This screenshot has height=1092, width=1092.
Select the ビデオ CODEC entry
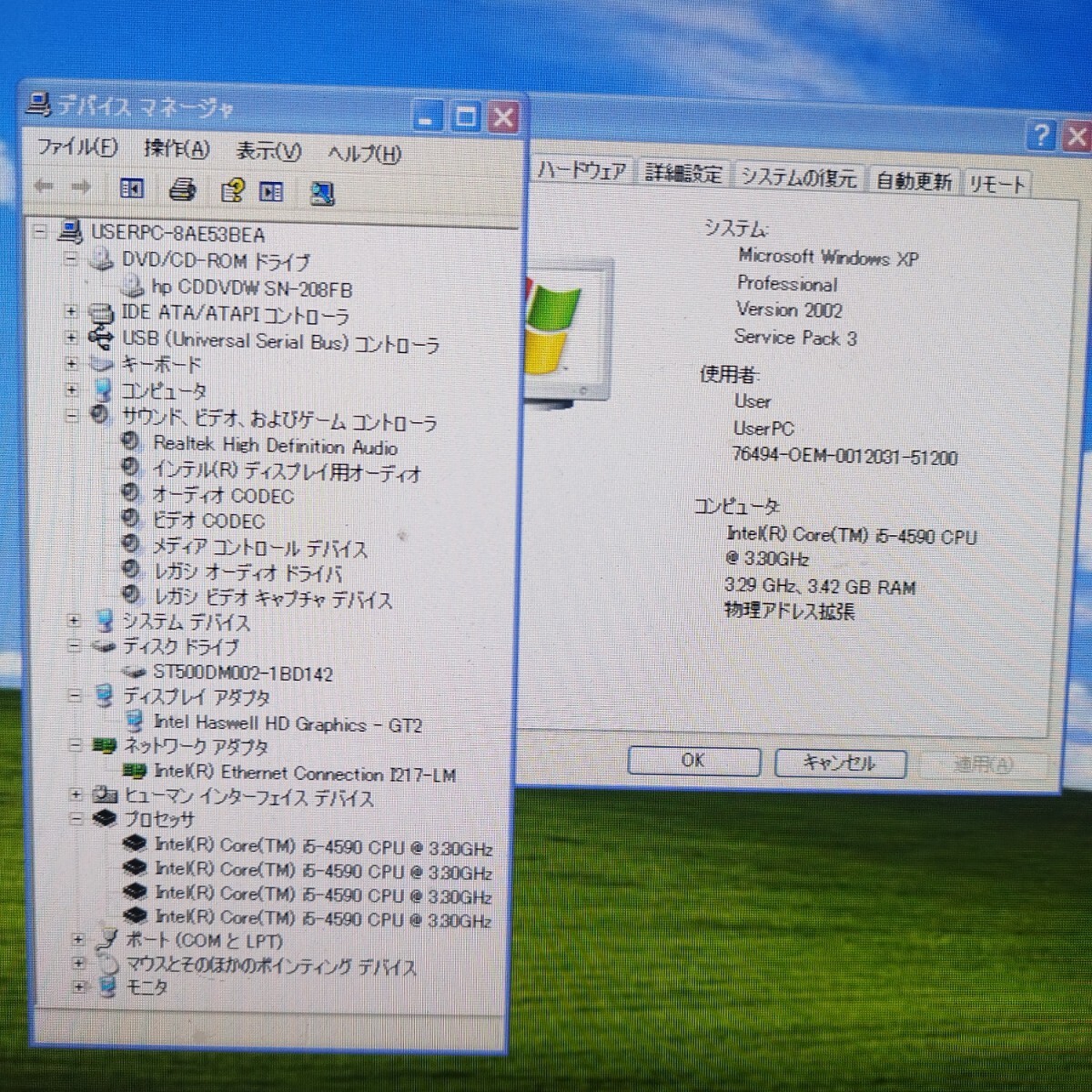[x=208, y=521]
